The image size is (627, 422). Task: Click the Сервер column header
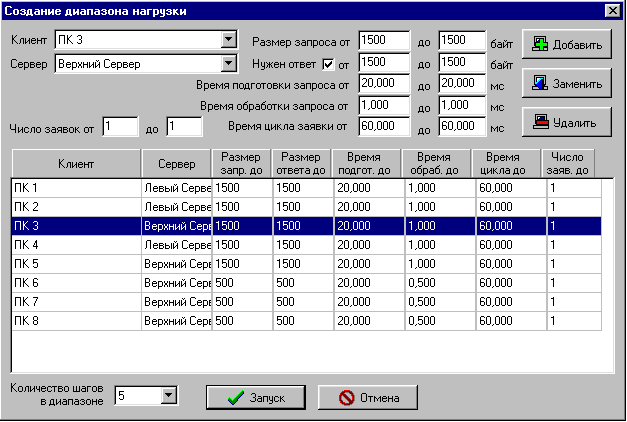(176, 163)
